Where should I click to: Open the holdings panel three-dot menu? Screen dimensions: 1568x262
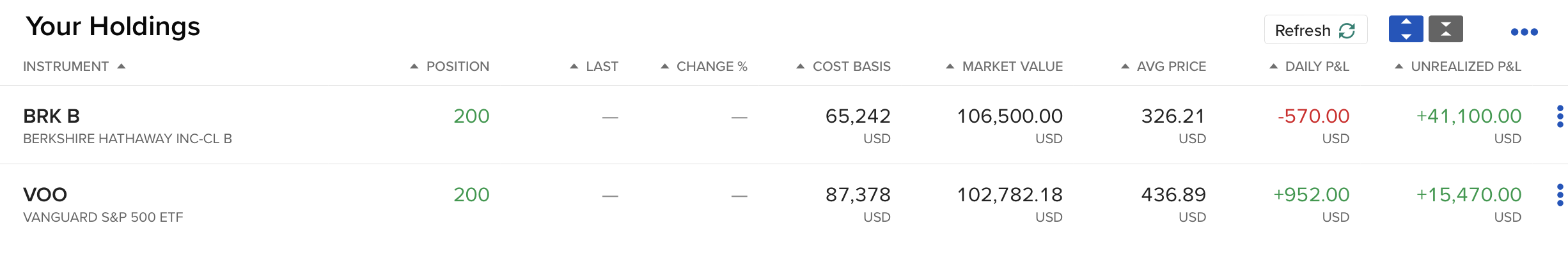1524,32
